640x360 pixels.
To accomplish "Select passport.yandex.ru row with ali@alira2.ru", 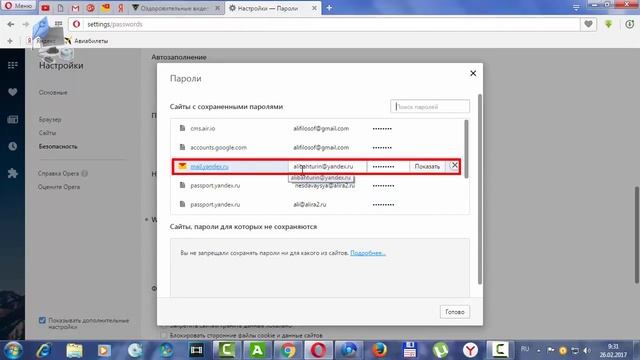I will (318, 204).
